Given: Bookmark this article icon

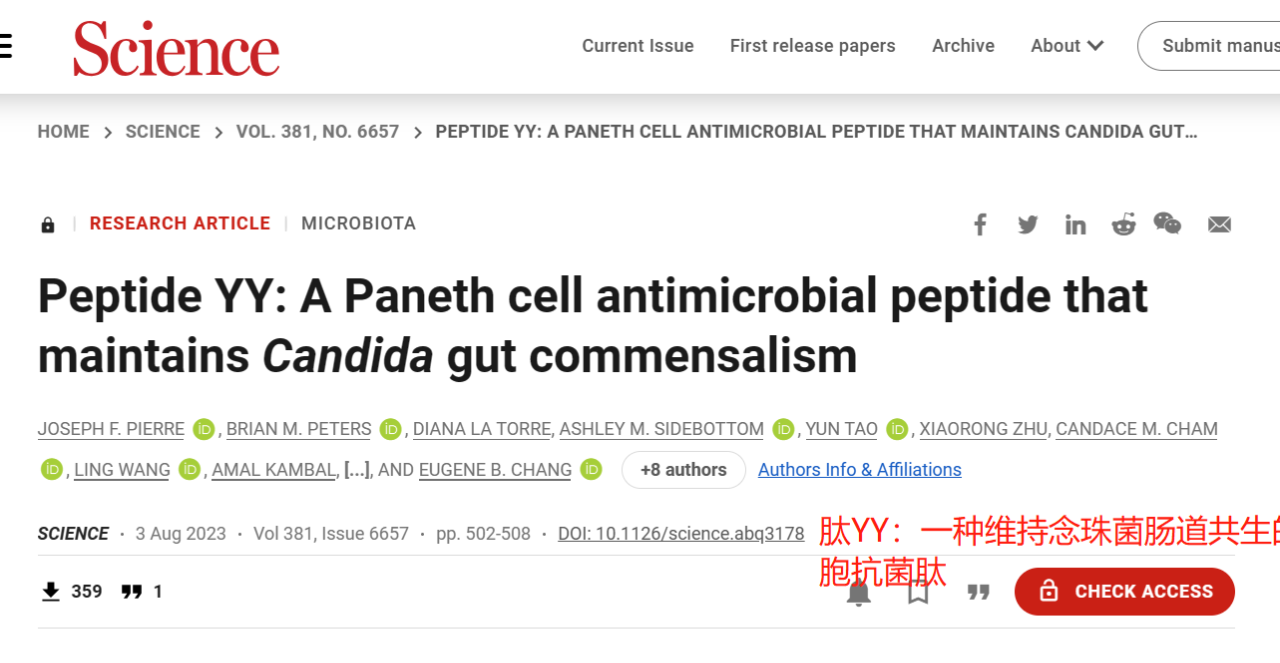Looking at the screenshot, I should [918, 592].
